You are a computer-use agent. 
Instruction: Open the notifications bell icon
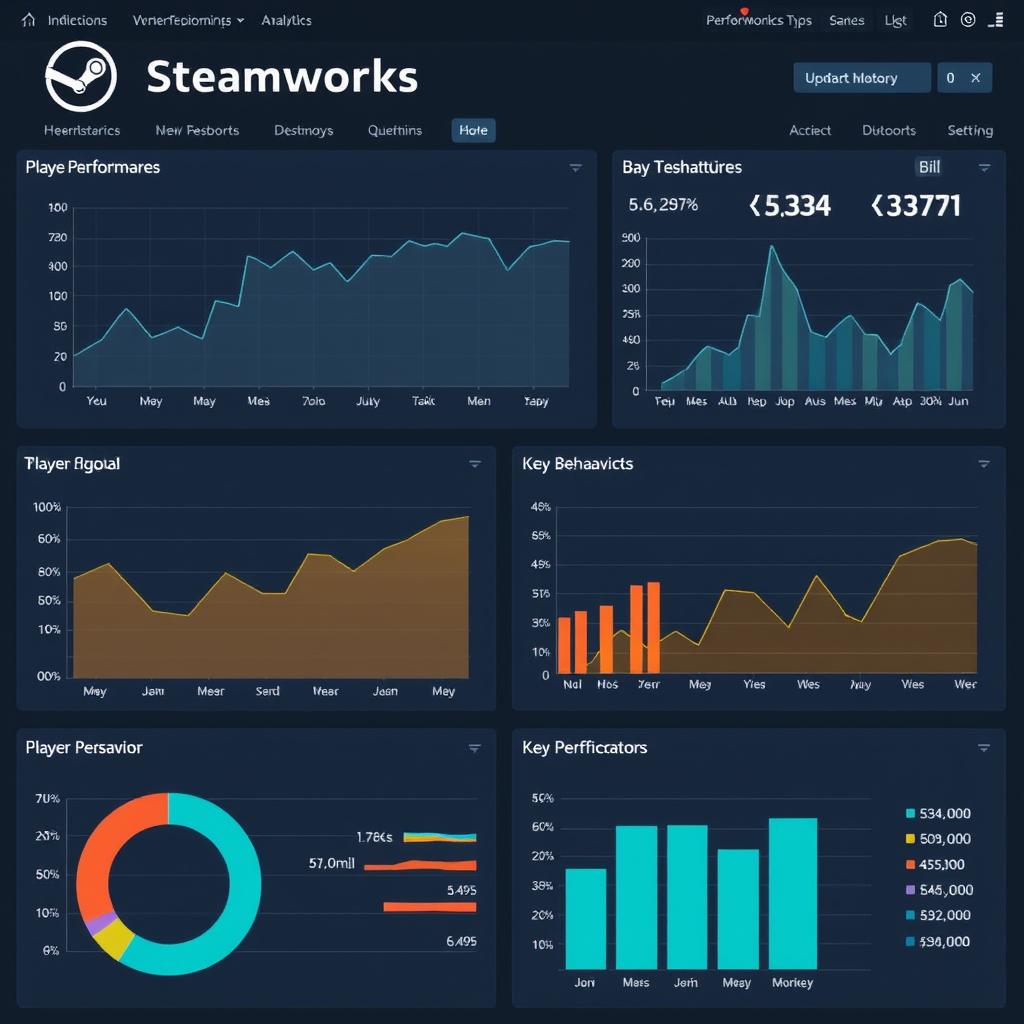pyautogui.click(x=940, y=20)
